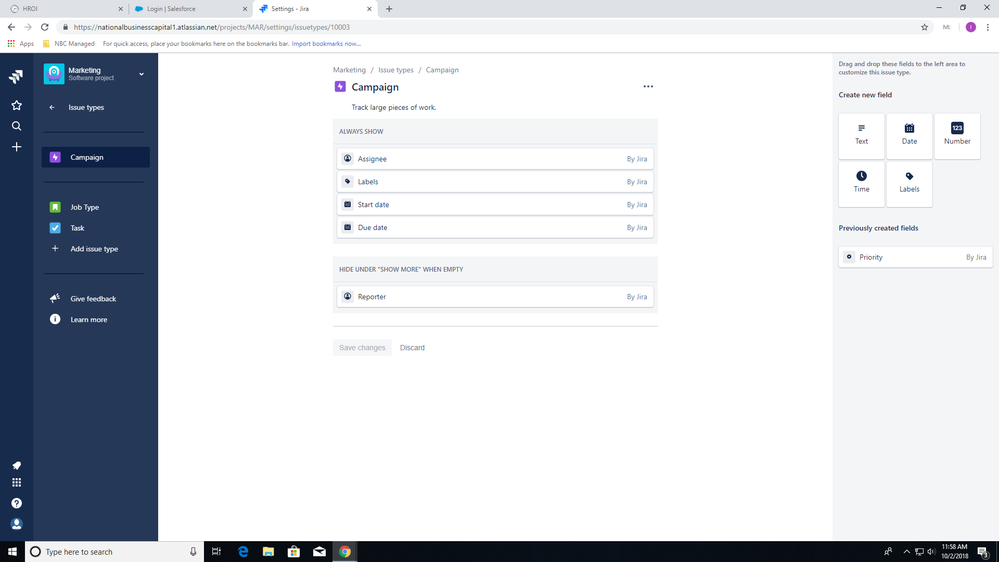This screenshot has width=999, height=562.
Task: Select the Settings - Jira tab
Action: click(315, 9)
